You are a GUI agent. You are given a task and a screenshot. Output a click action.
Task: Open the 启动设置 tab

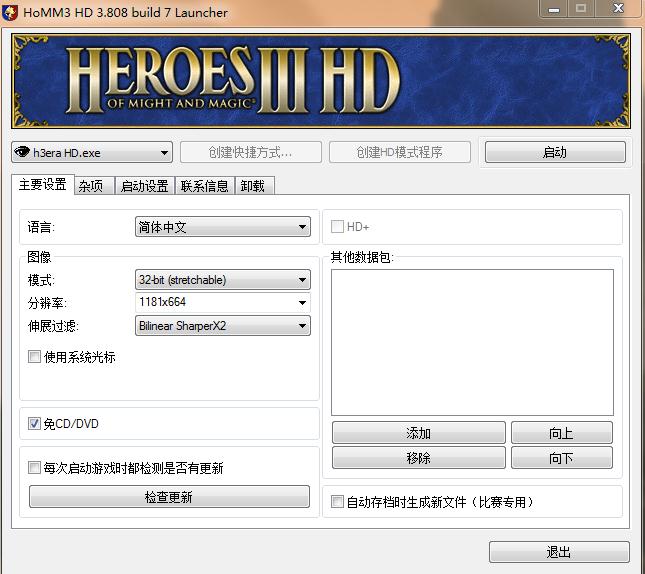click(x=145, y=186)
